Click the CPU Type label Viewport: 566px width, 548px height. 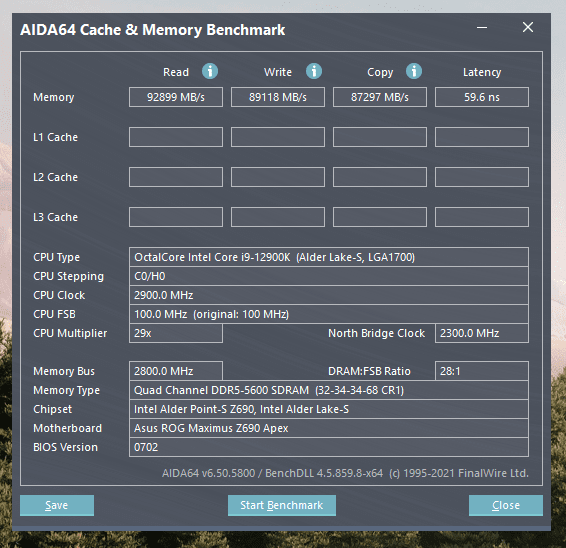point(56,257)
